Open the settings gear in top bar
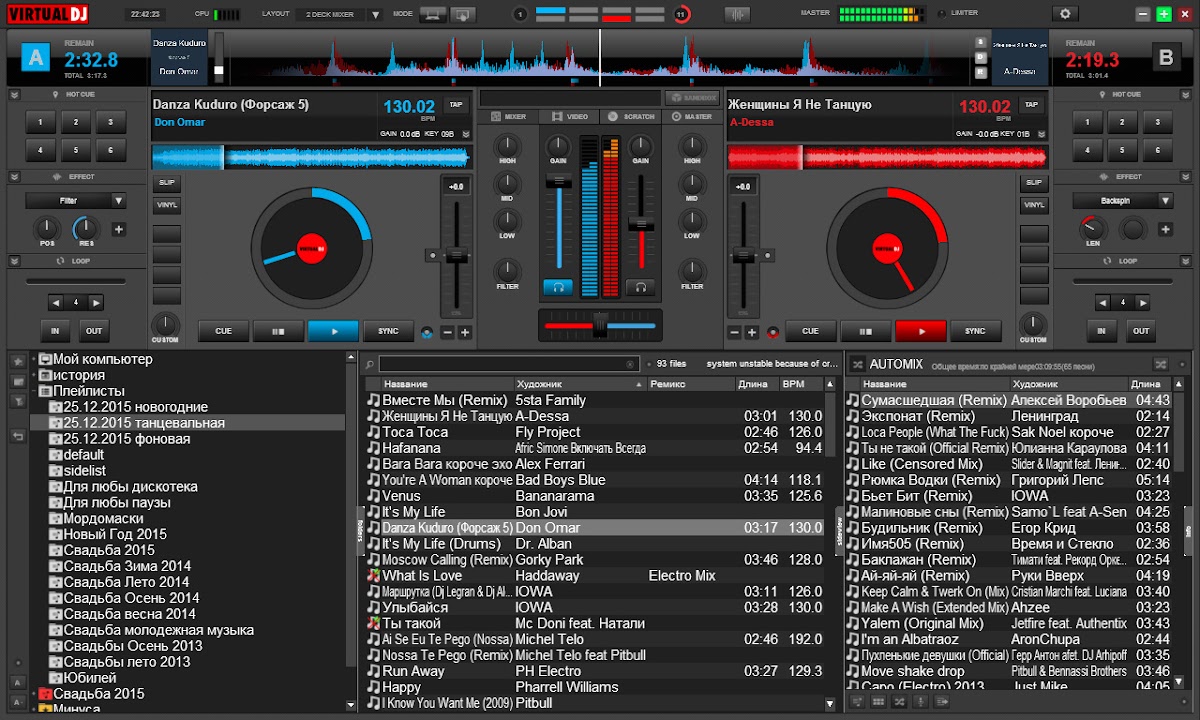1200x720 pixels. click(1064, 14)
